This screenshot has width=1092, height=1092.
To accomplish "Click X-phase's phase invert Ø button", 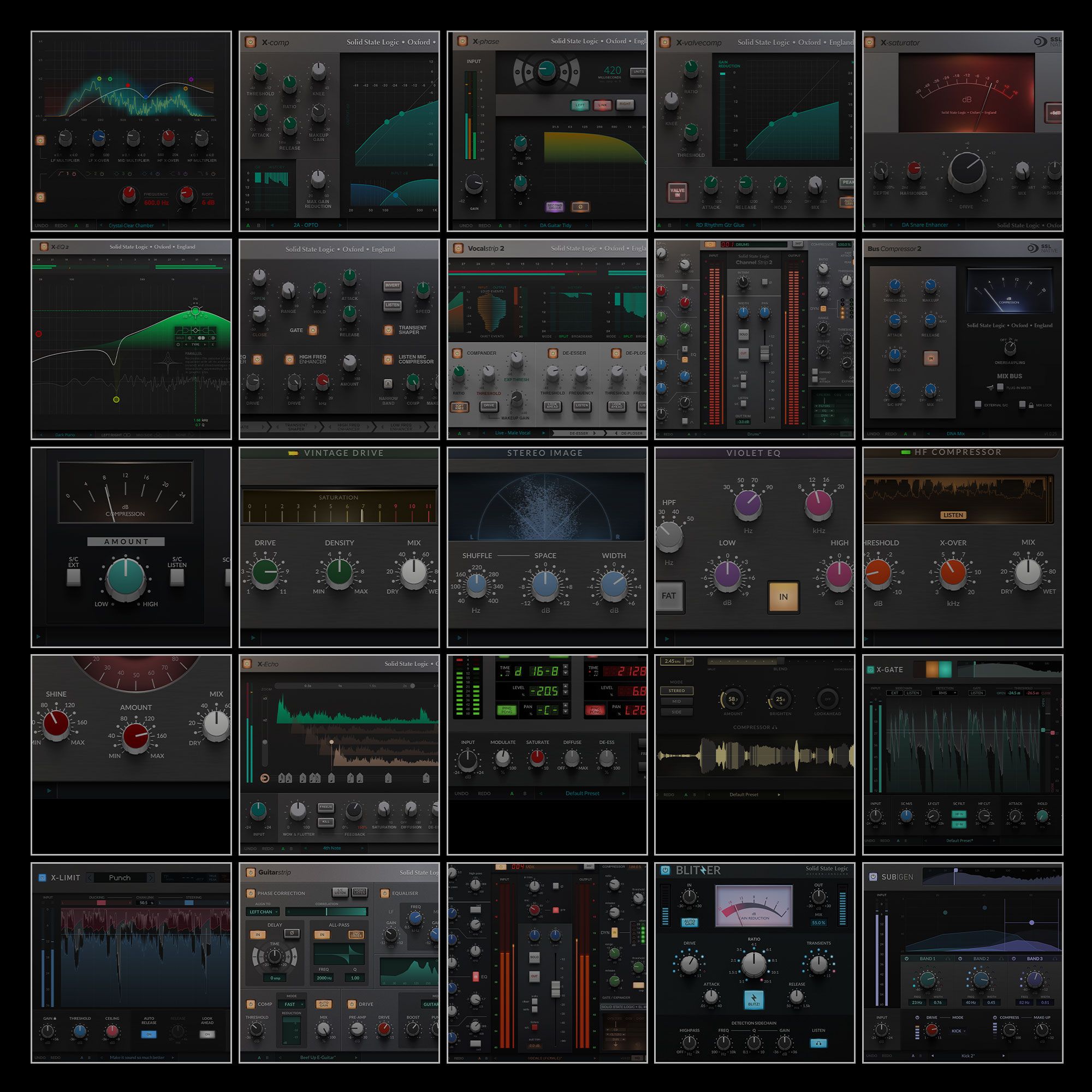I will click(580, 207).
